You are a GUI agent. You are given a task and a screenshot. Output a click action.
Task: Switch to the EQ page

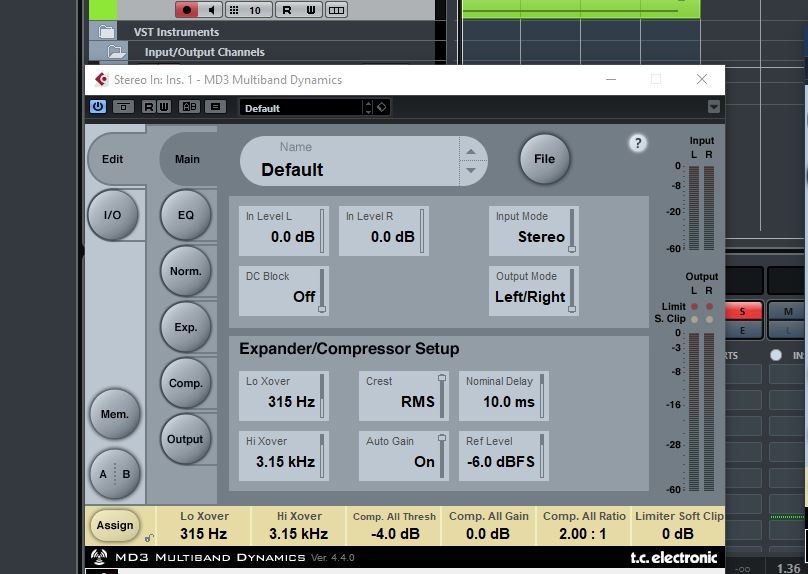click(186, 215)
